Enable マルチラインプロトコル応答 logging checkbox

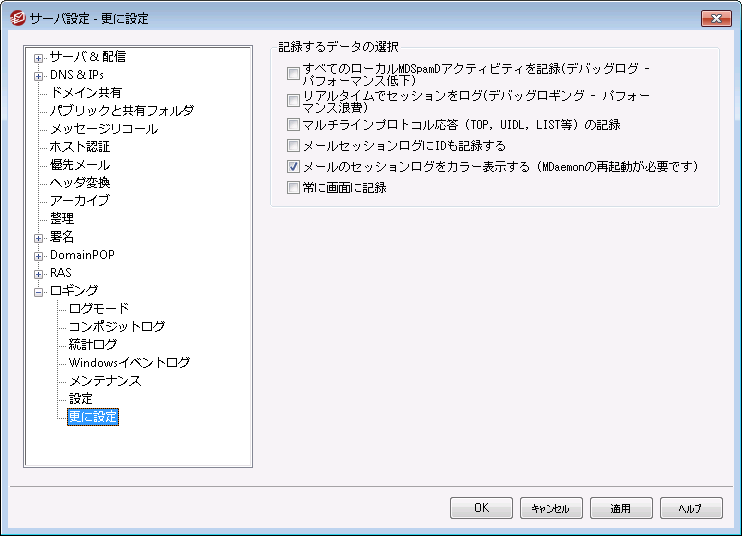click(293, 125)
